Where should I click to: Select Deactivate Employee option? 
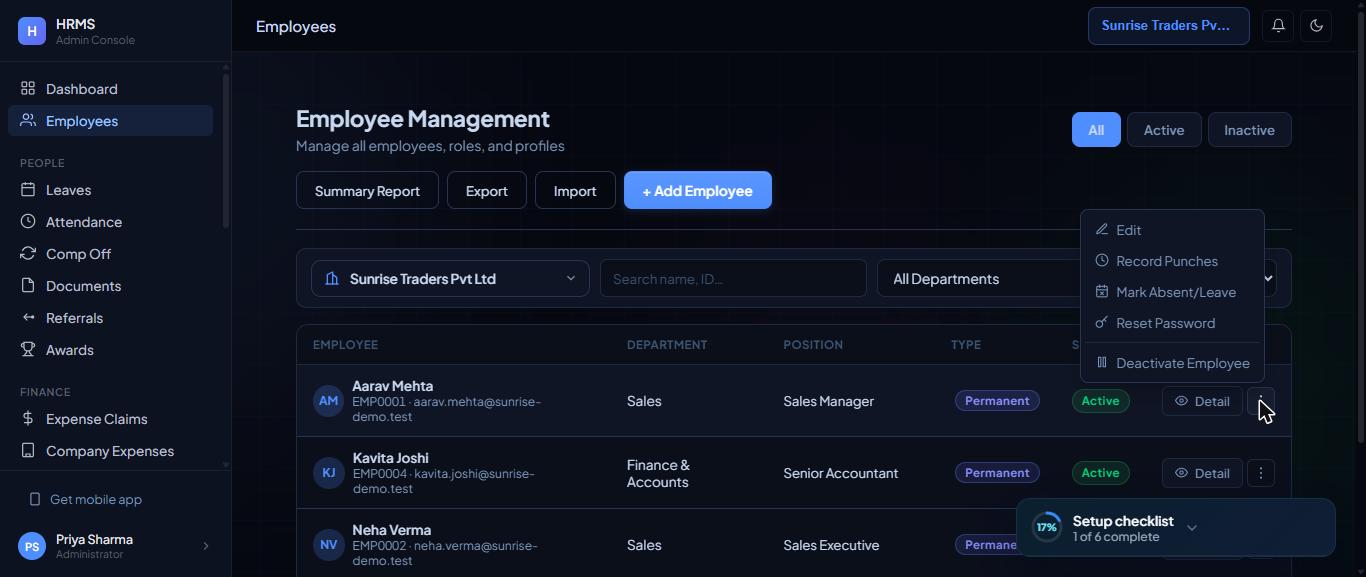point(1172,363)
